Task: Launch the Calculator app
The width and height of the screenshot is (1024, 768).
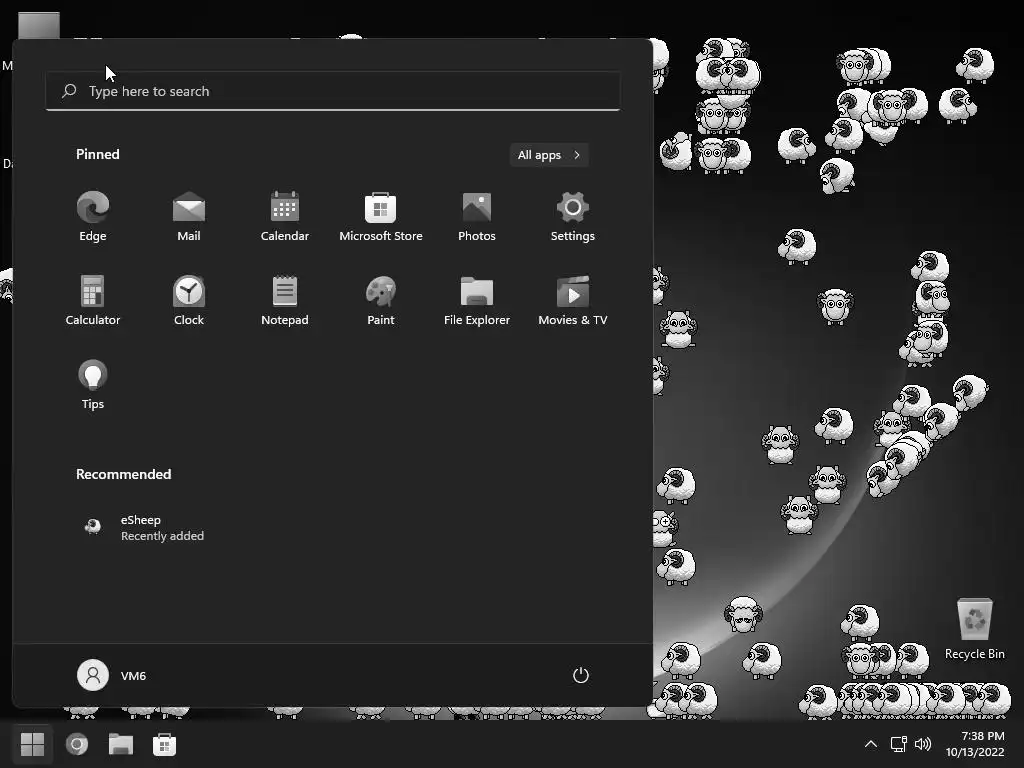Action: point(93,300)
